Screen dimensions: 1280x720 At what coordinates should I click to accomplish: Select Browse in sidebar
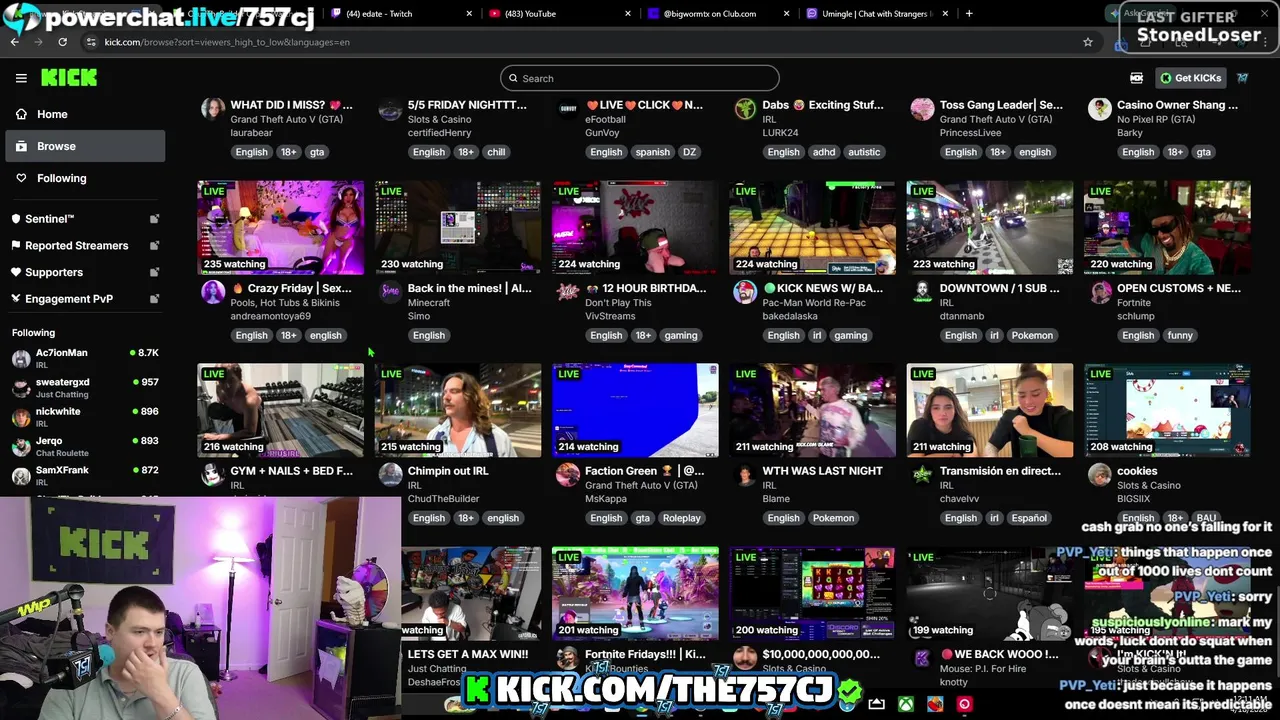coord(85,146)
